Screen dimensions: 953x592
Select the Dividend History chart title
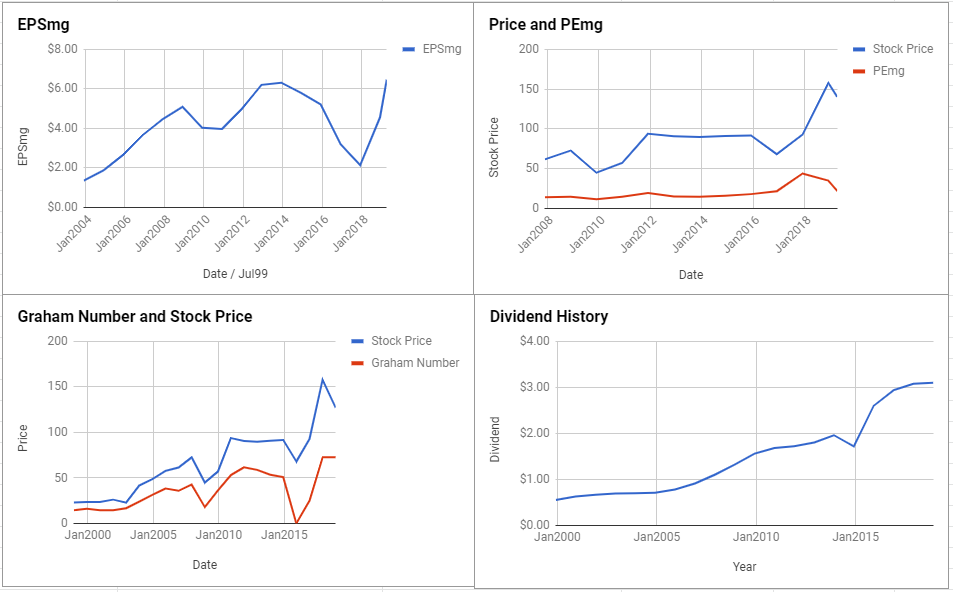pyautogui.click(x=549, y=317)
